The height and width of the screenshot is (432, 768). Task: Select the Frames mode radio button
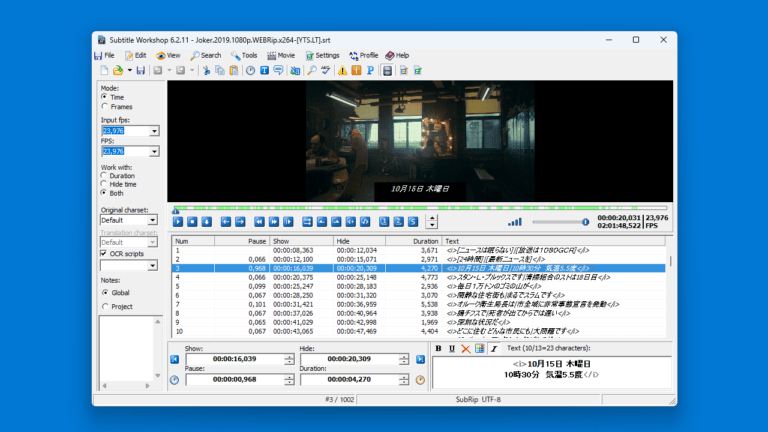coord(104,106)
